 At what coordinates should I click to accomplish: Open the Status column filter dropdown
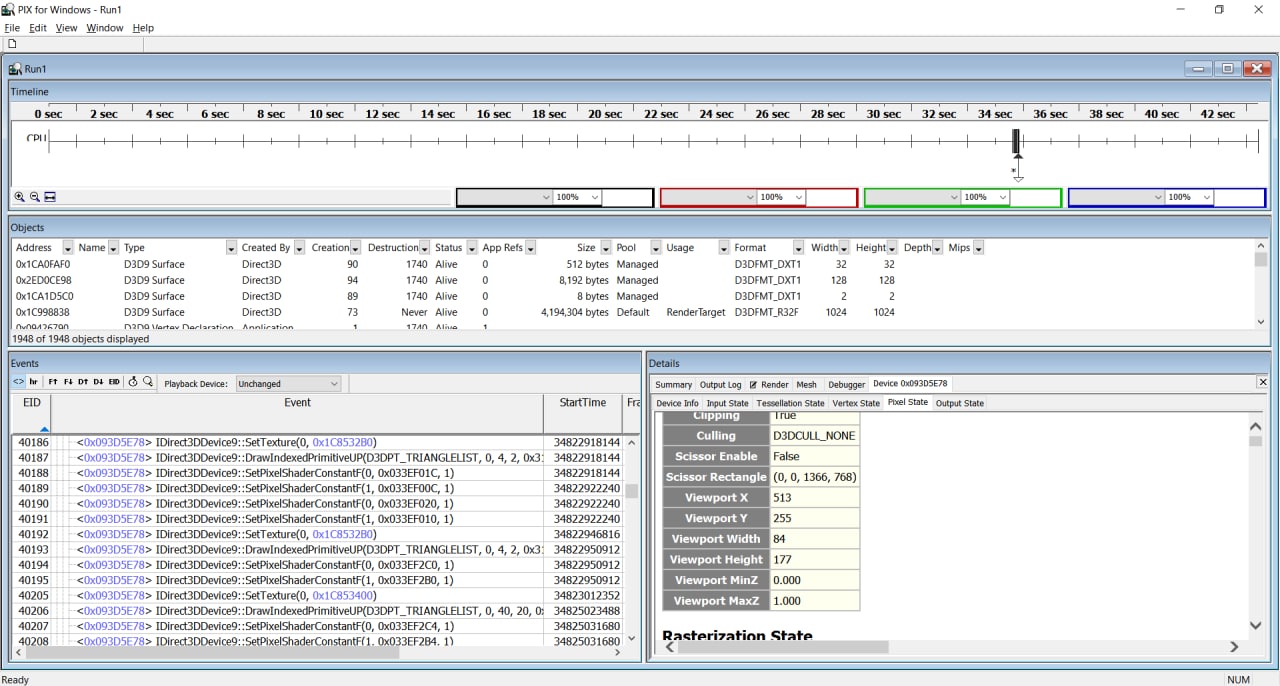(x=472, y=248)
